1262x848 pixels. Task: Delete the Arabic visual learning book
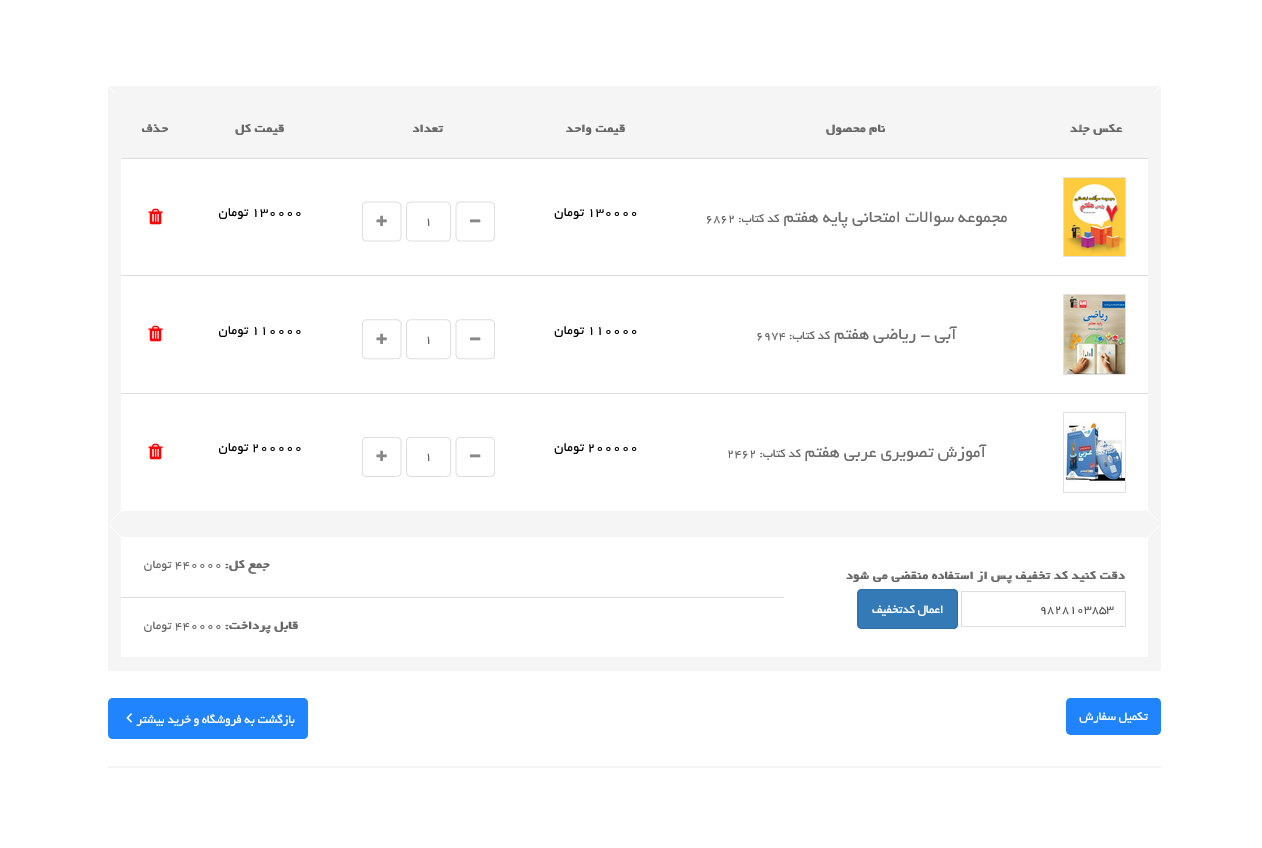(x=155, y=452)
